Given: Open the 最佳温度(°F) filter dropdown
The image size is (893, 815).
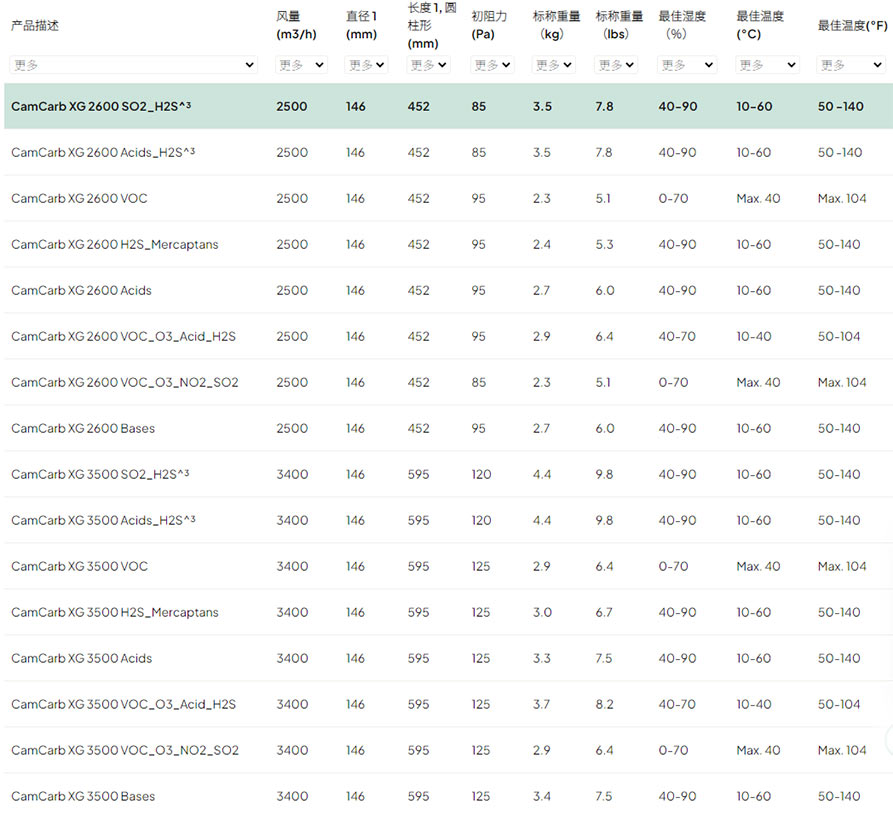Looking at the screenshot, I should 851,65.
